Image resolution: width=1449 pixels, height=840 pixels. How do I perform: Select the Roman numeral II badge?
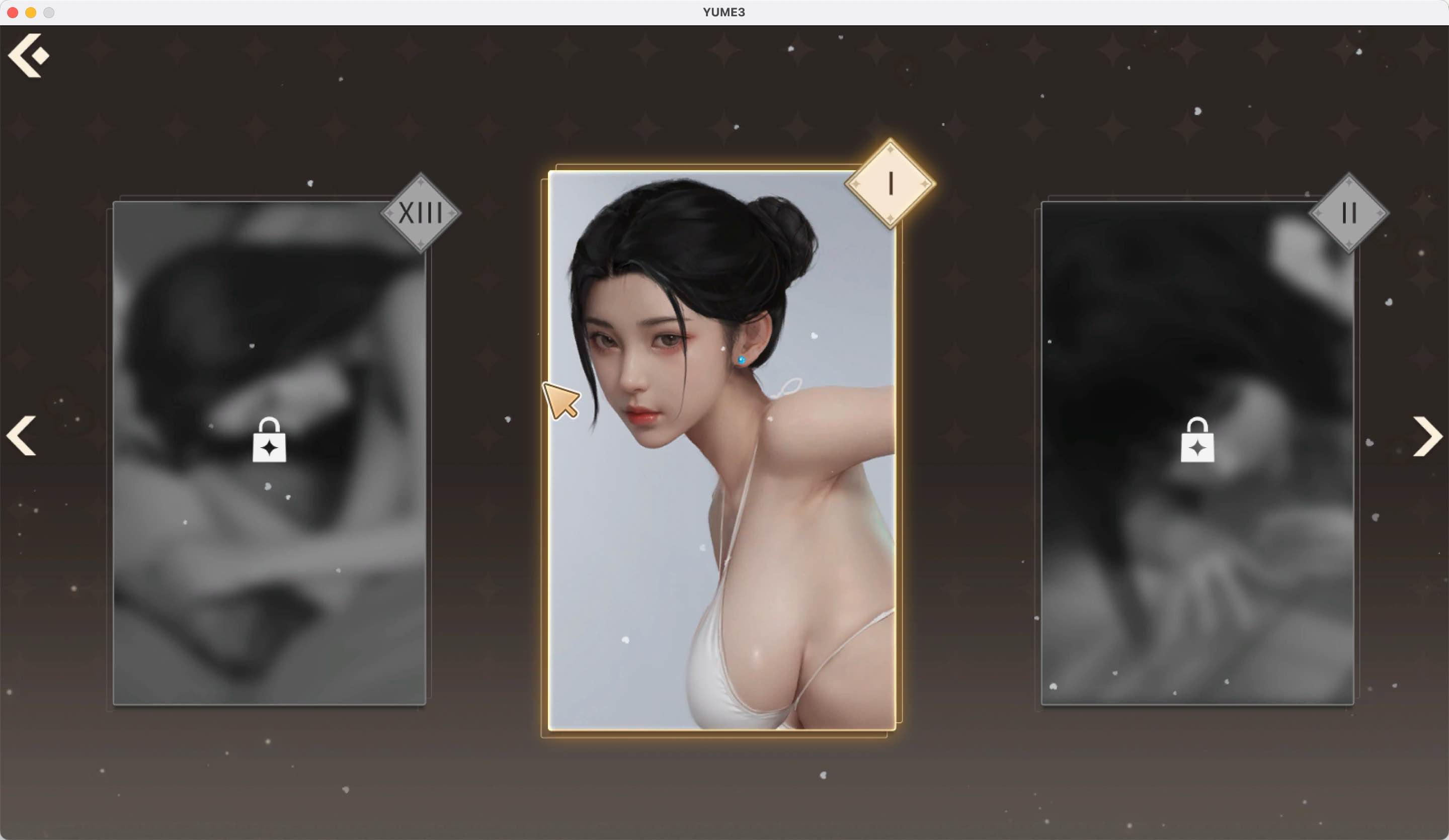pos(1348,214)
